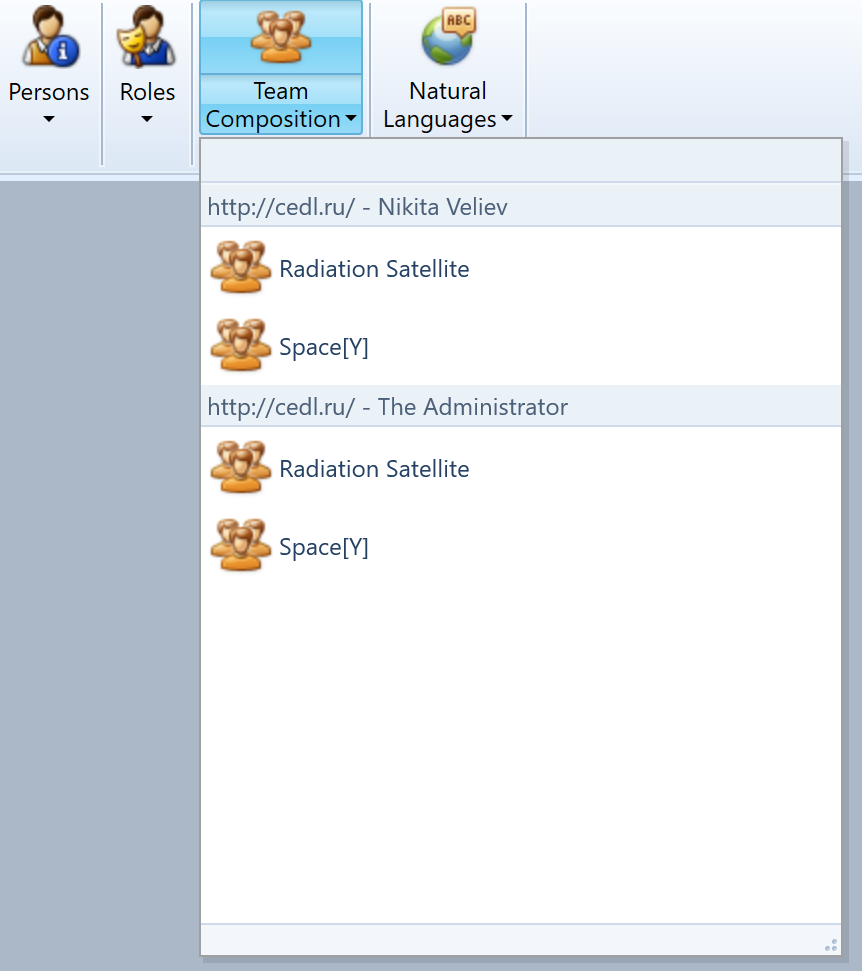Select Radiation Satellite under Nikita Veliev
Viewport: 862px width, 971px height.
tap(373, 268)
